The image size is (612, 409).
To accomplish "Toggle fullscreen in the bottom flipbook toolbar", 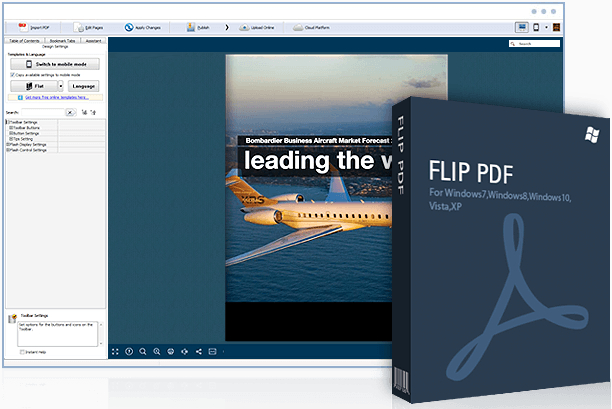I will tap(115, 351).
